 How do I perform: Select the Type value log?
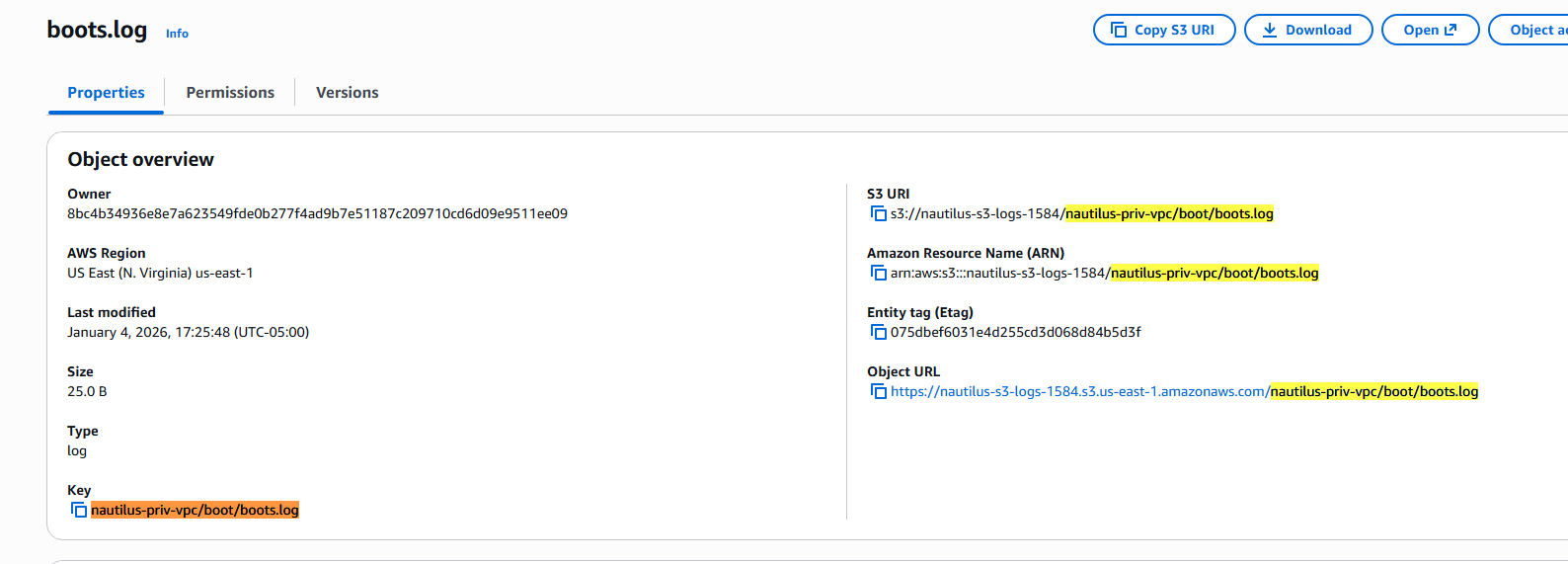77,450
